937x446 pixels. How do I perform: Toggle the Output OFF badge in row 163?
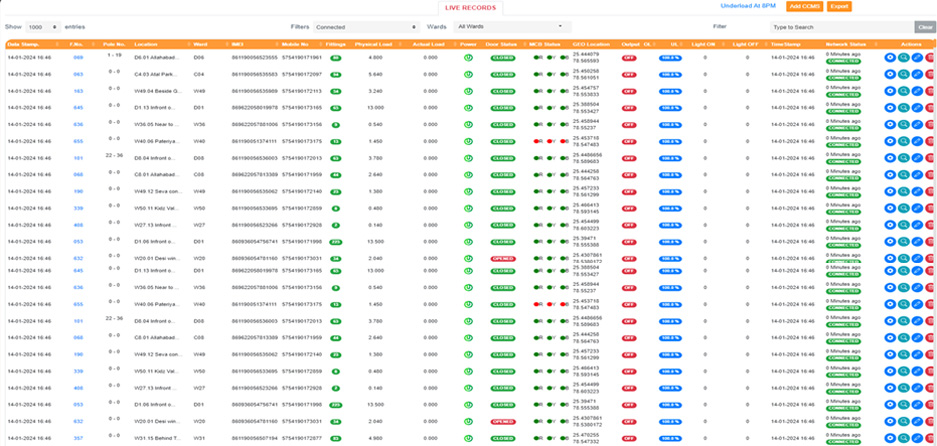(x=629, y=91)
